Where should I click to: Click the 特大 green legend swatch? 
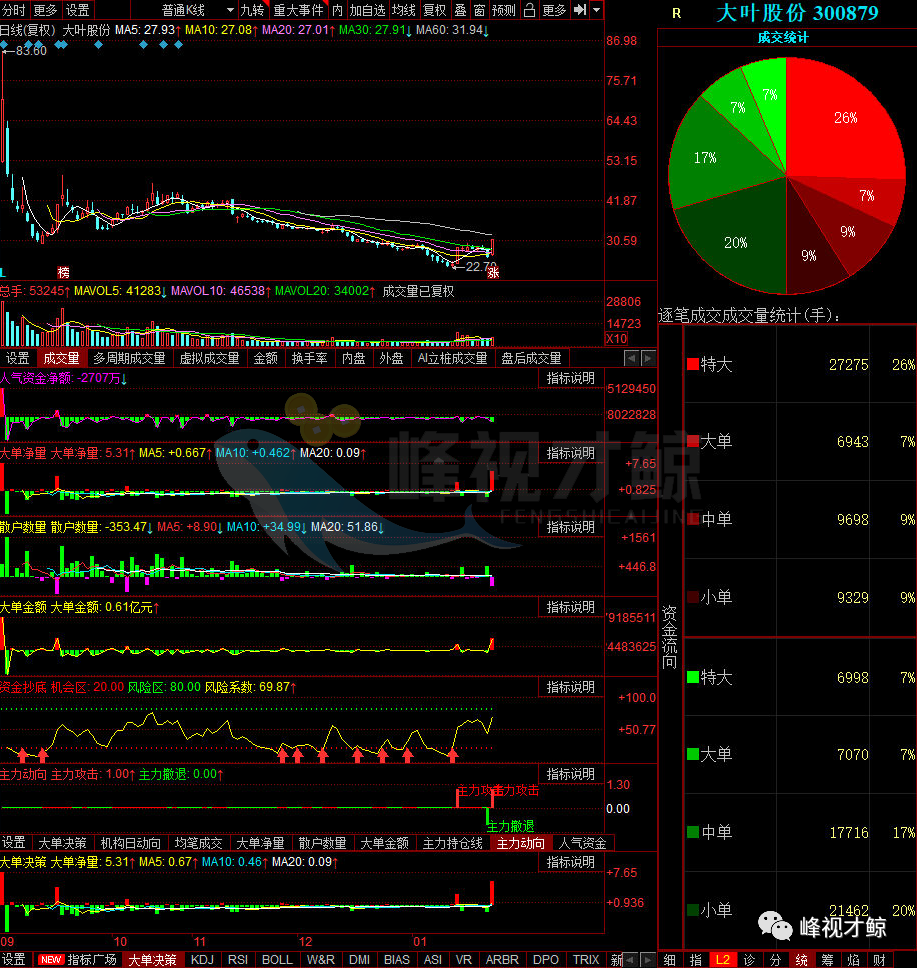[693, 677]
